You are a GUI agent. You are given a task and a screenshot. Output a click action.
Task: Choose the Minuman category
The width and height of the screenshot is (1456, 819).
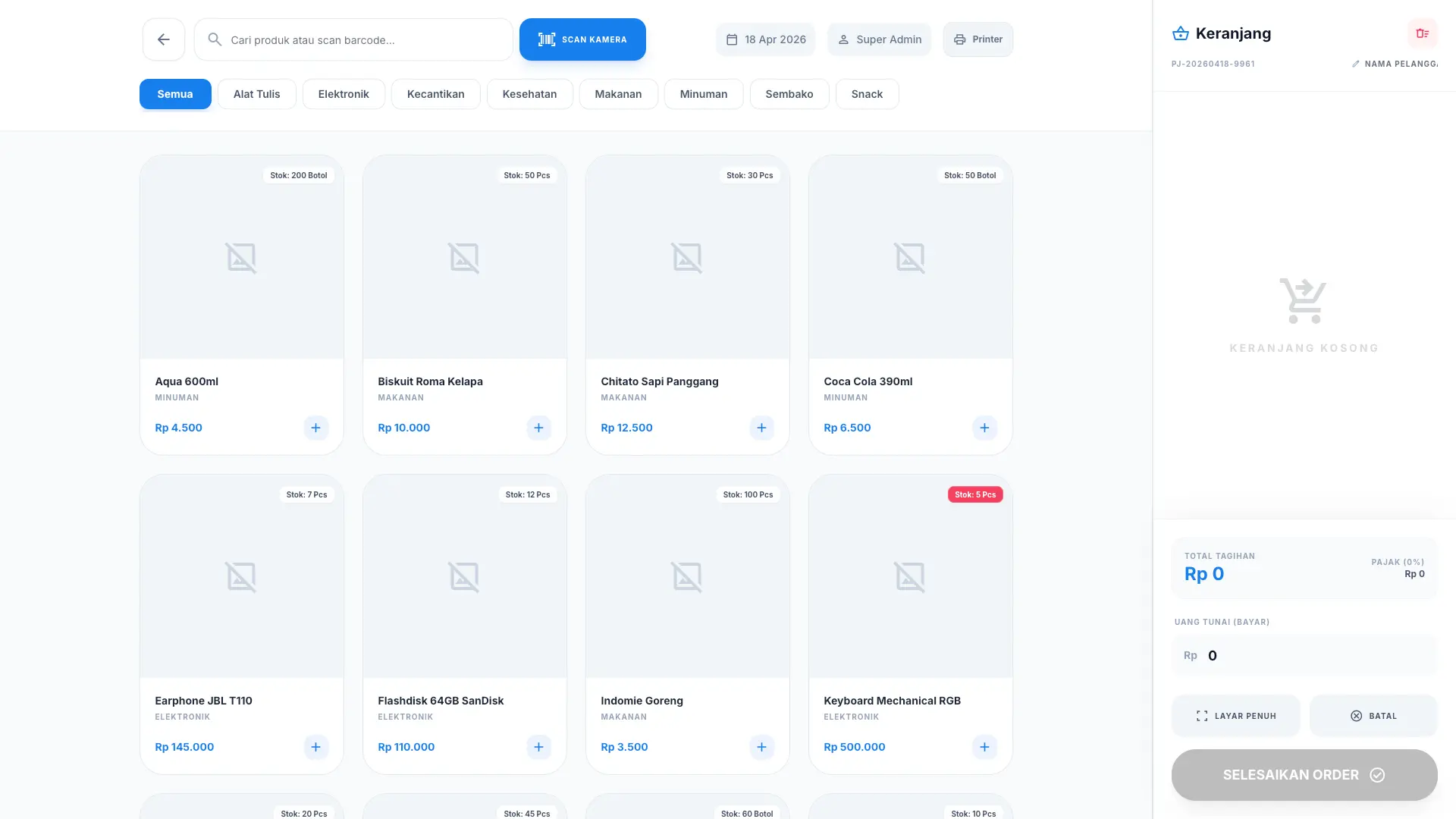click(704, 94)
